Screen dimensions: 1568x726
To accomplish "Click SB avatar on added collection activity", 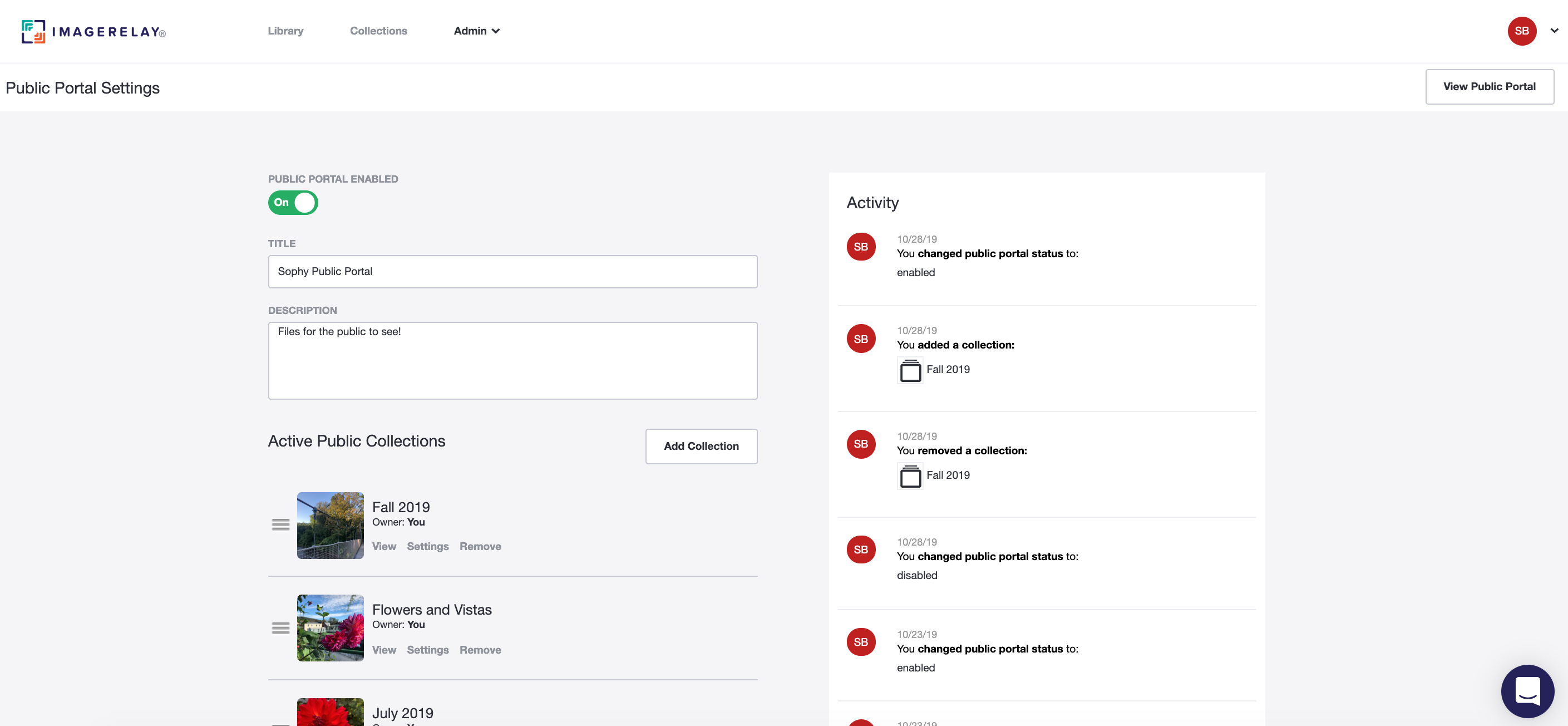I will coord(861,339).
